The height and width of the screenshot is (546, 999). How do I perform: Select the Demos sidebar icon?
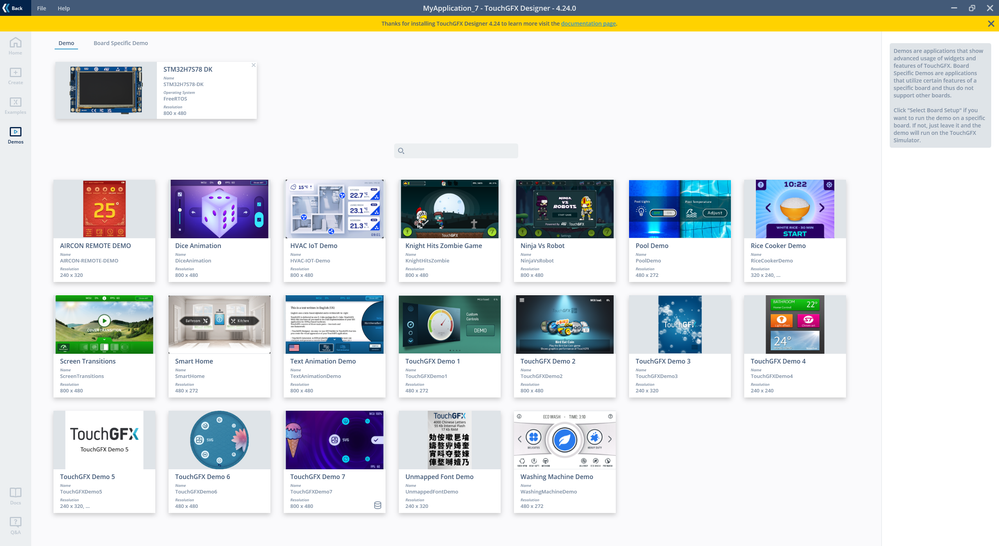(x=15, y=134)
